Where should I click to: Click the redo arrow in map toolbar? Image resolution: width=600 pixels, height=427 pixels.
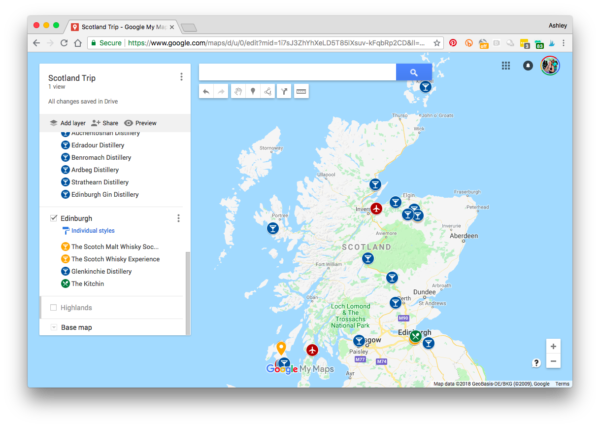[x=221, y=91]
